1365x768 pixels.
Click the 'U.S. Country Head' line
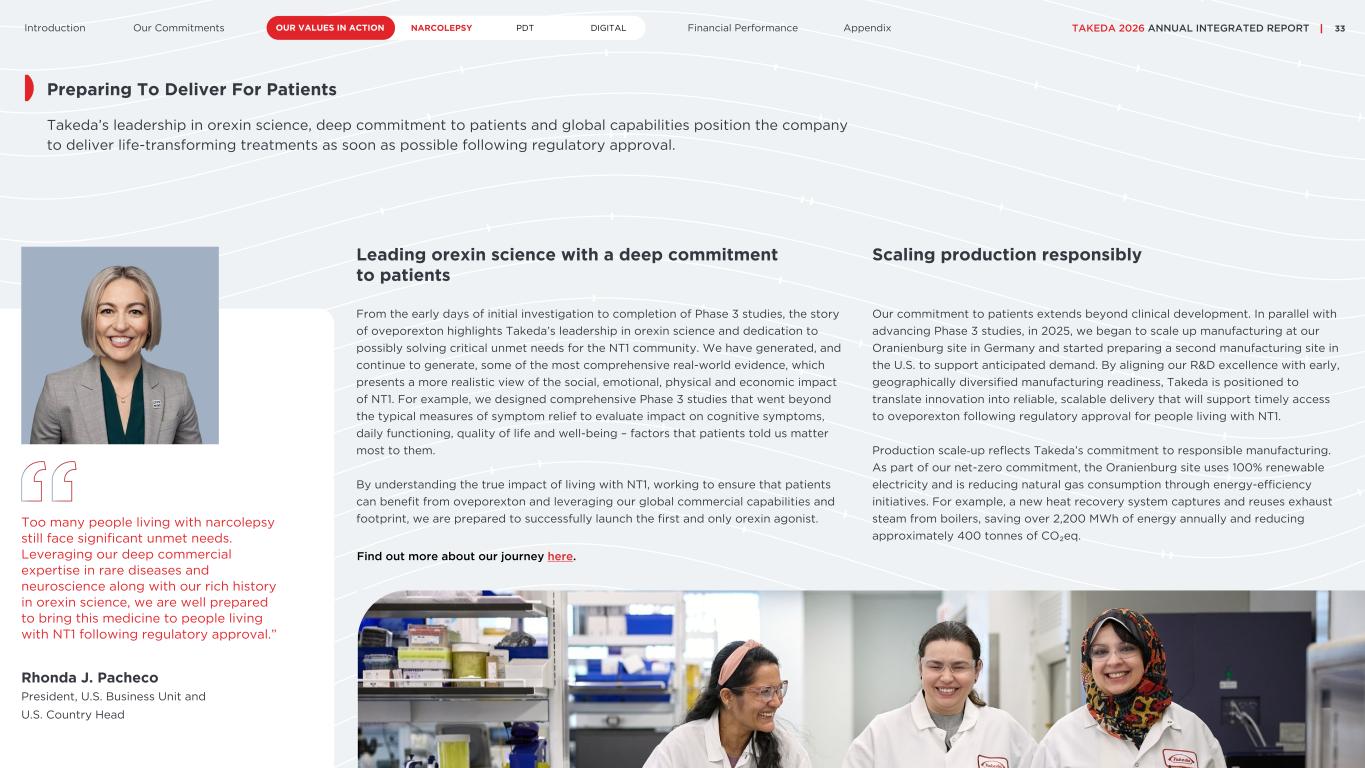point(73,714)
